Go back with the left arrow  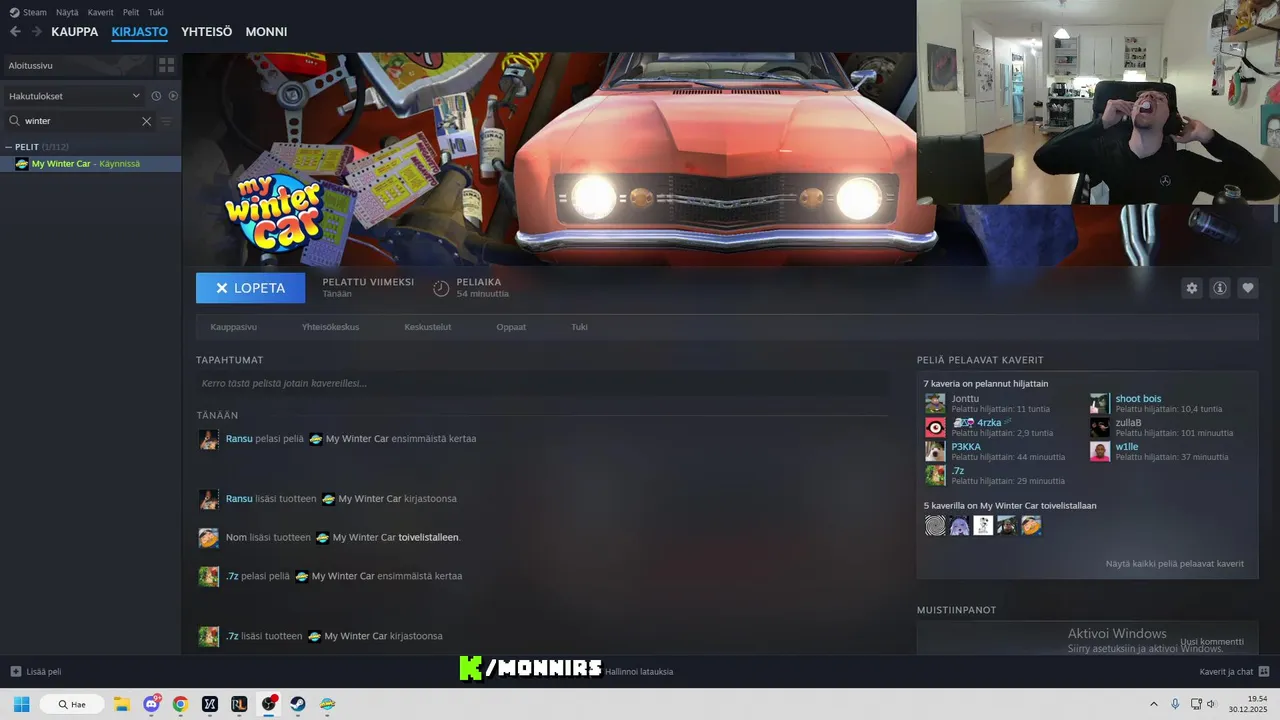coord(15,32)
